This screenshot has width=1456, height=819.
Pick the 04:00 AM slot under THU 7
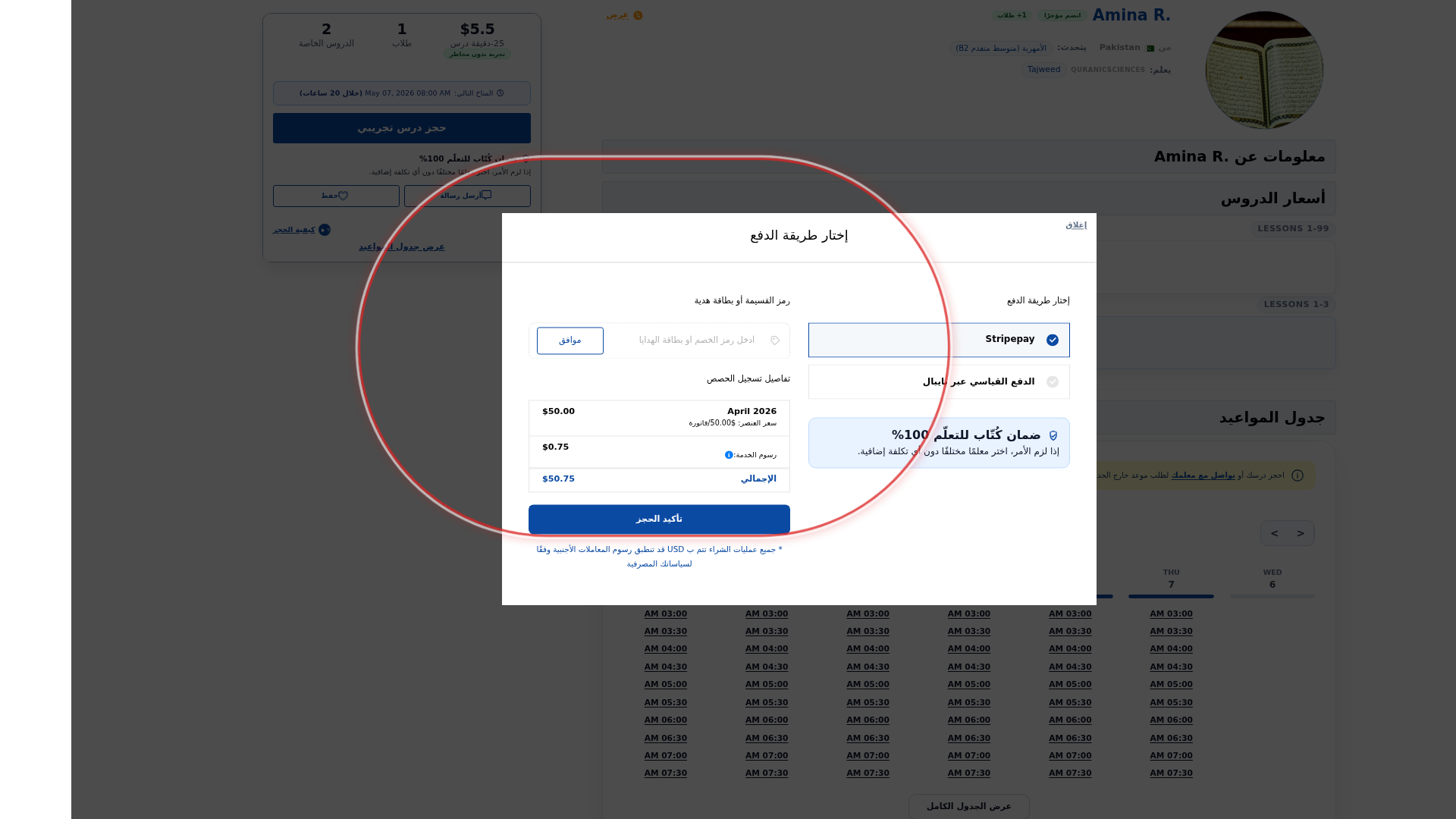pyautogui.click(x=1171, y=649)
